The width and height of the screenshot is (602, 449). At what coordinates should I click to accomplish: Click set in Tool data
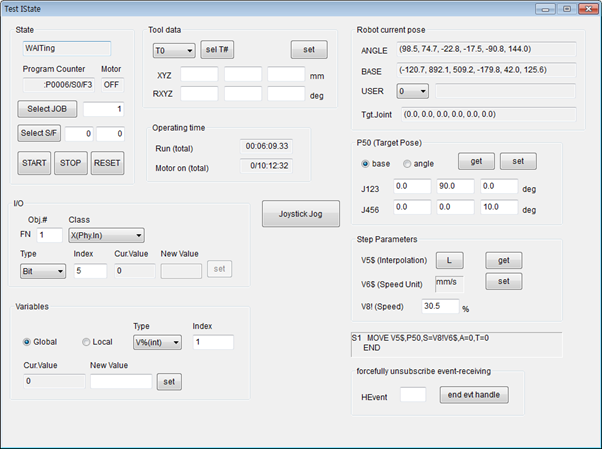(309, 50)
